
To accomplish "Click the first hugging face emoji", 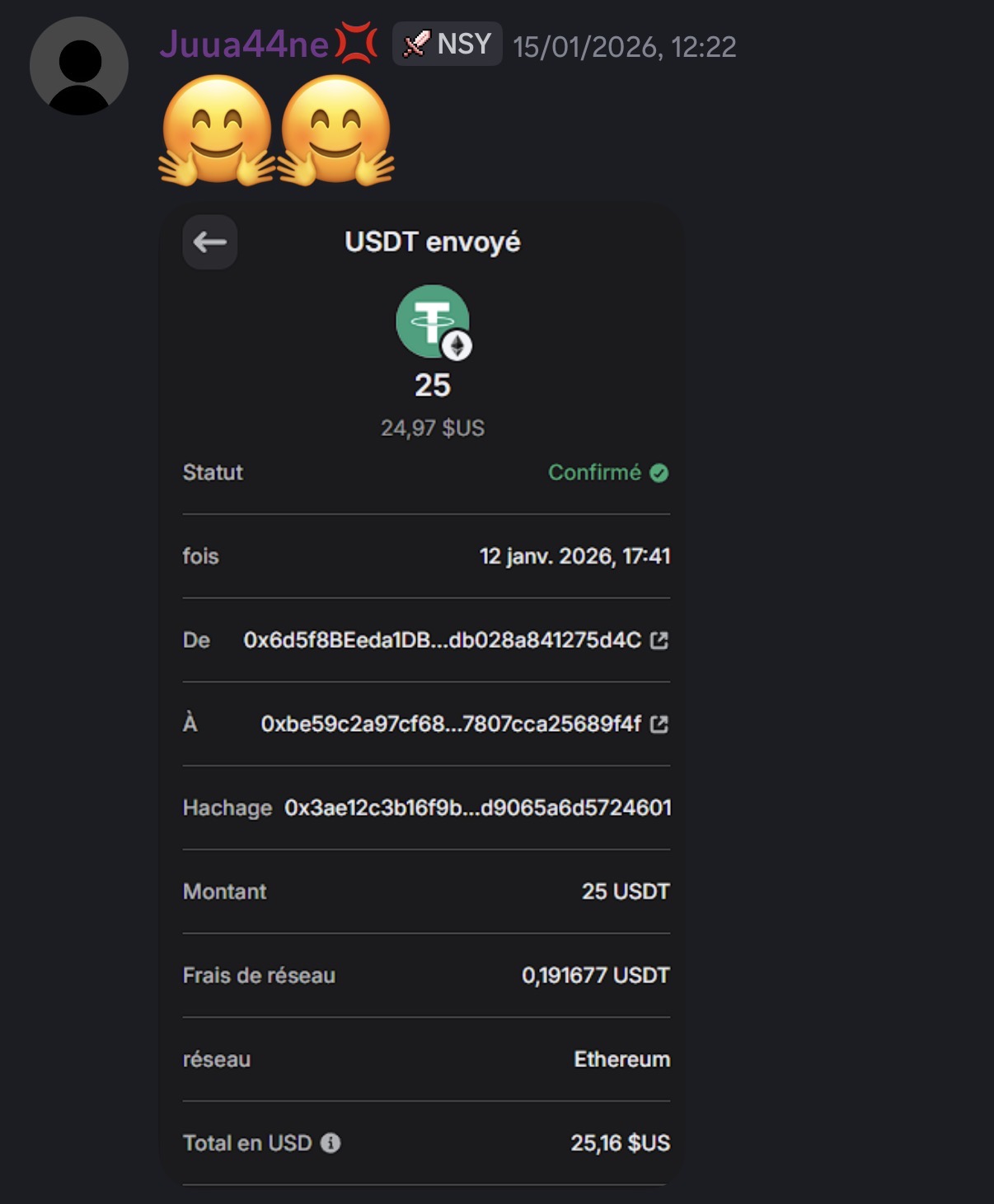I will [218, 130].
